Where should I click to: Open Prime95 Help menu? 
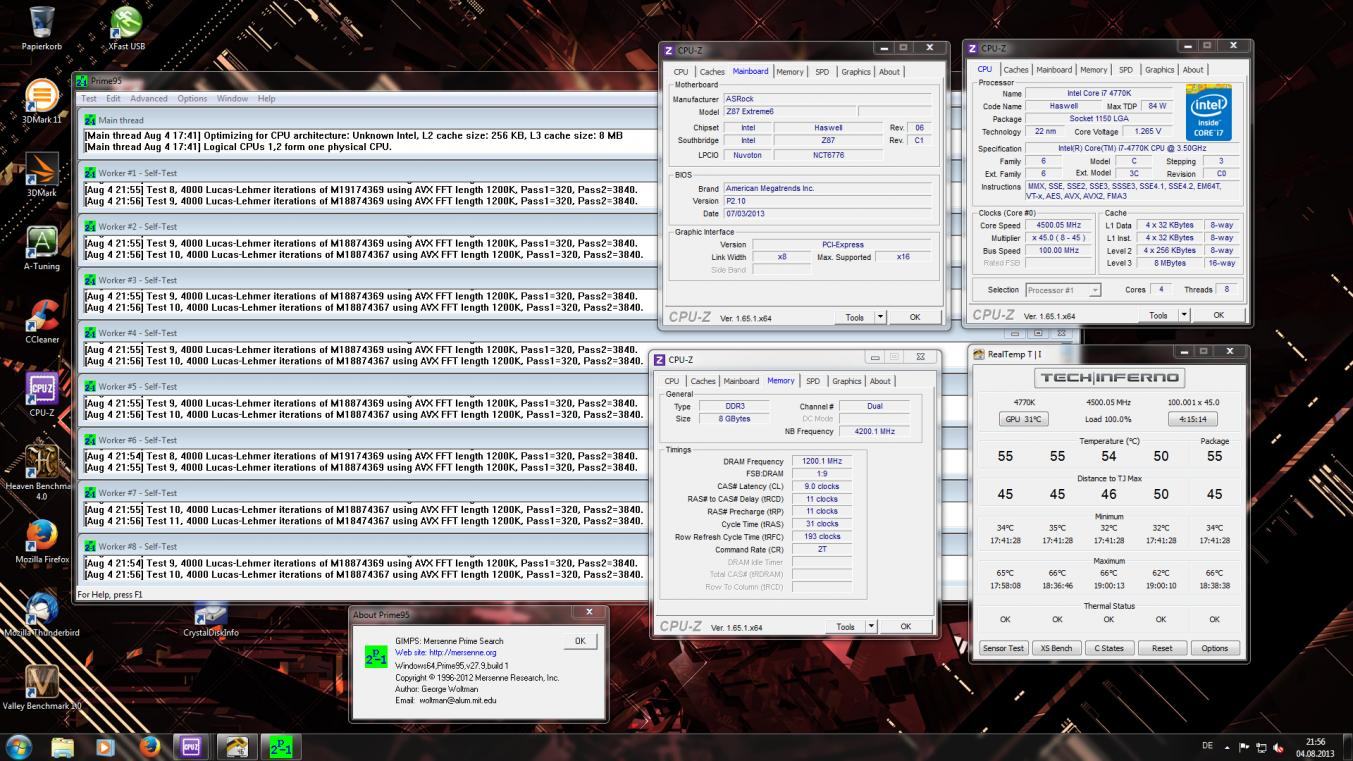[x=266, y=99]
